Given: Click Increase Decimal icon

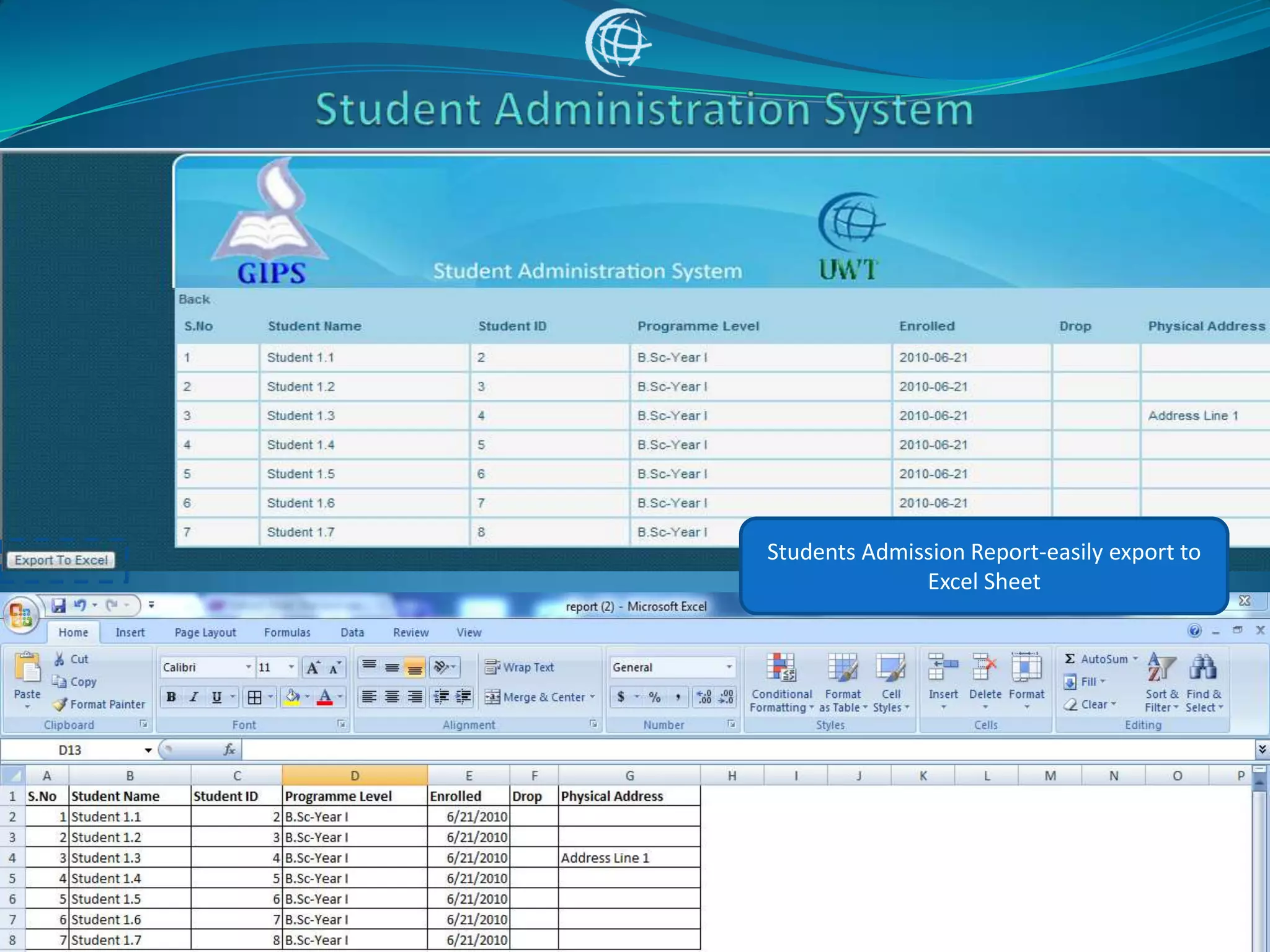Looking at the screenshot, I should (x=704, y=697).
